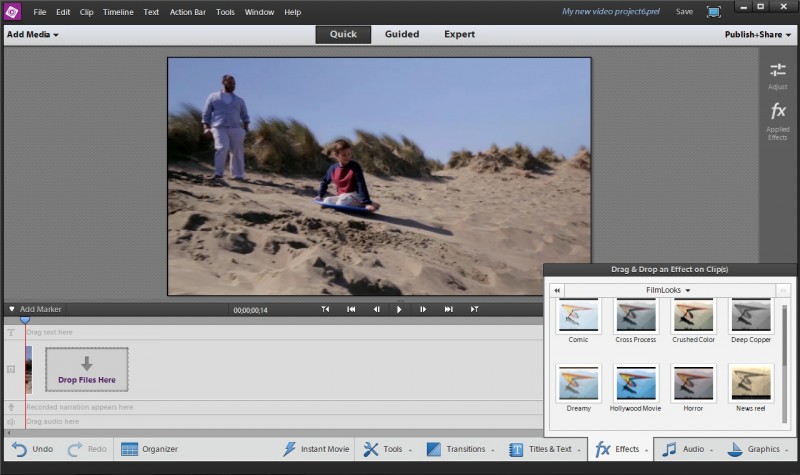
Task: Select the Hollywood Movie effect thumbnail
Action: pyautogui.click(x=636, y=382)
